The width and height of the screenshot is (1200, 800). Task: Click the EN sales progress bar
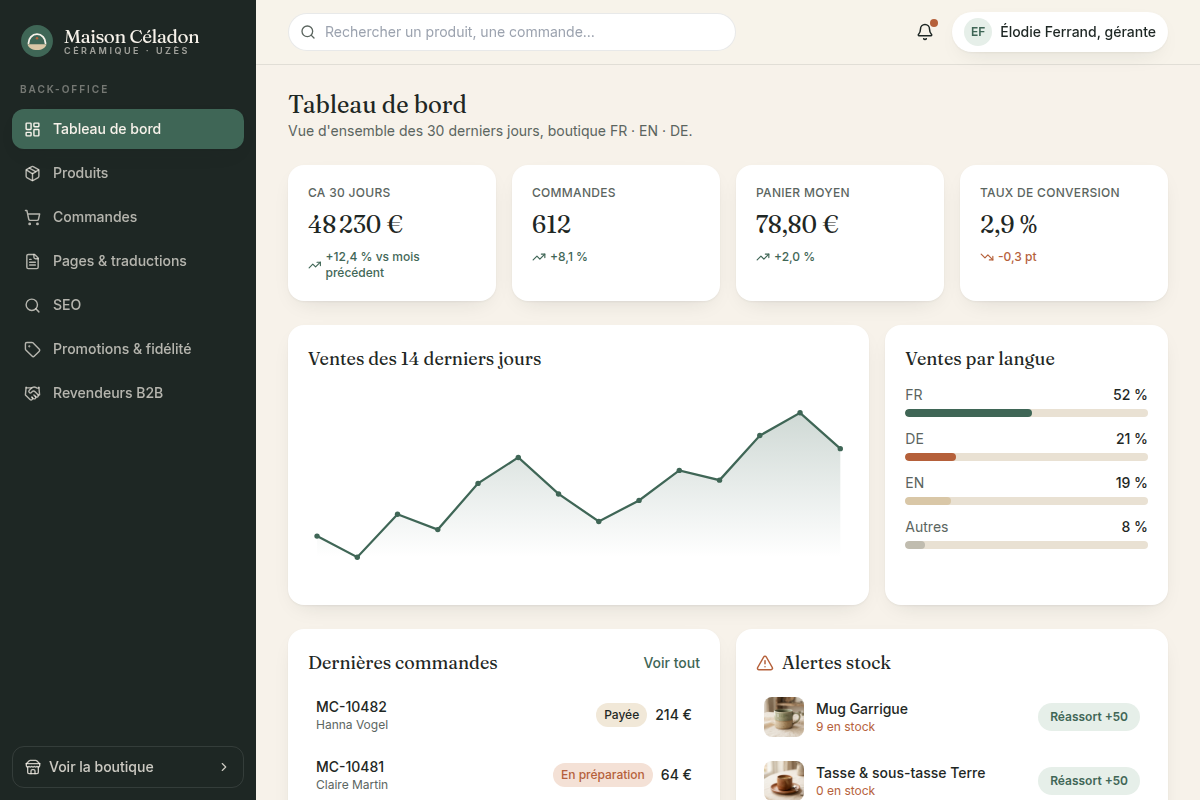pos(1026,501)
